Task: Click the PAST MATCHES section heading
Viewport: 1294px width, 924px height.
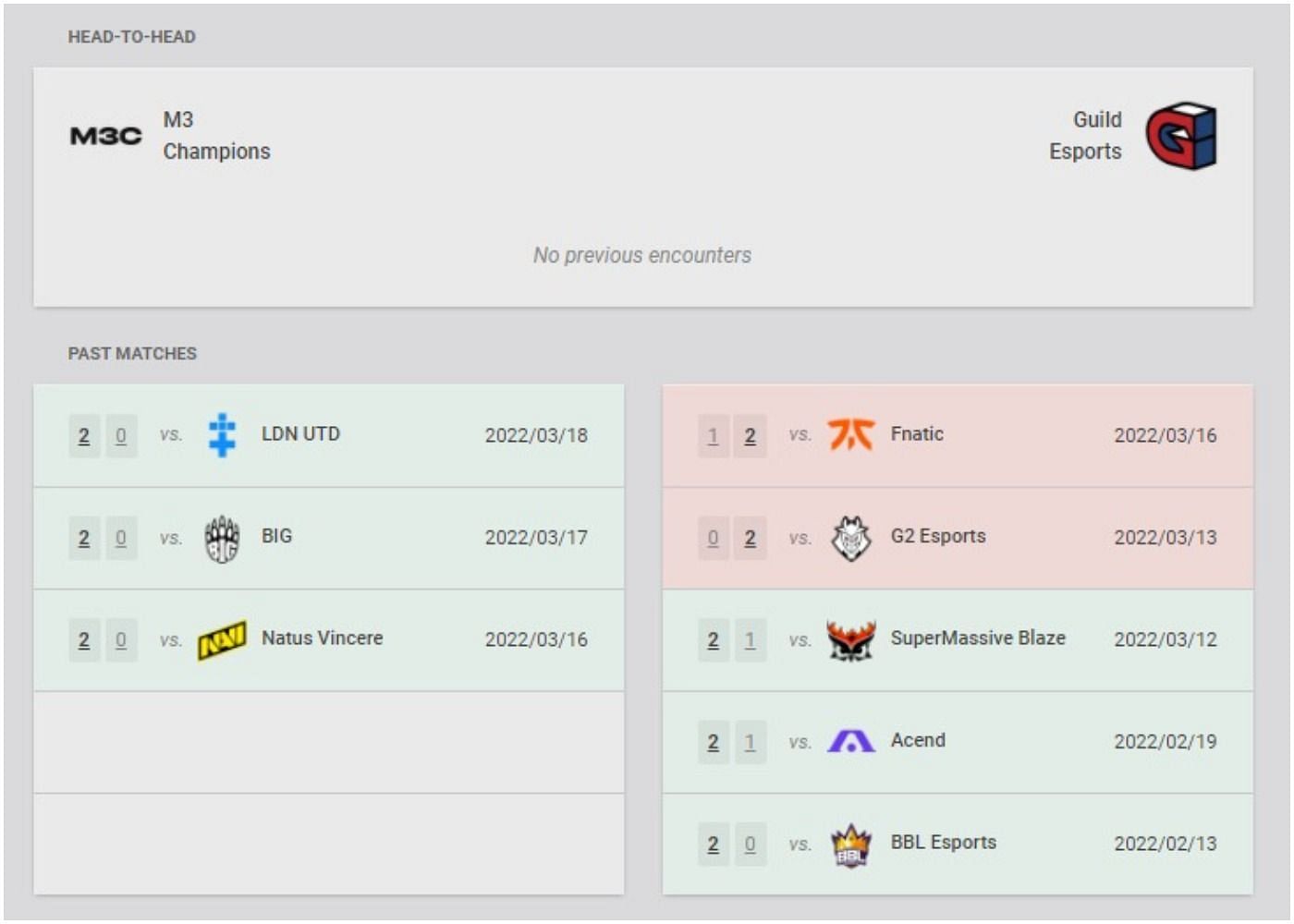Action: pyautogui.click(x=132, y=354)
